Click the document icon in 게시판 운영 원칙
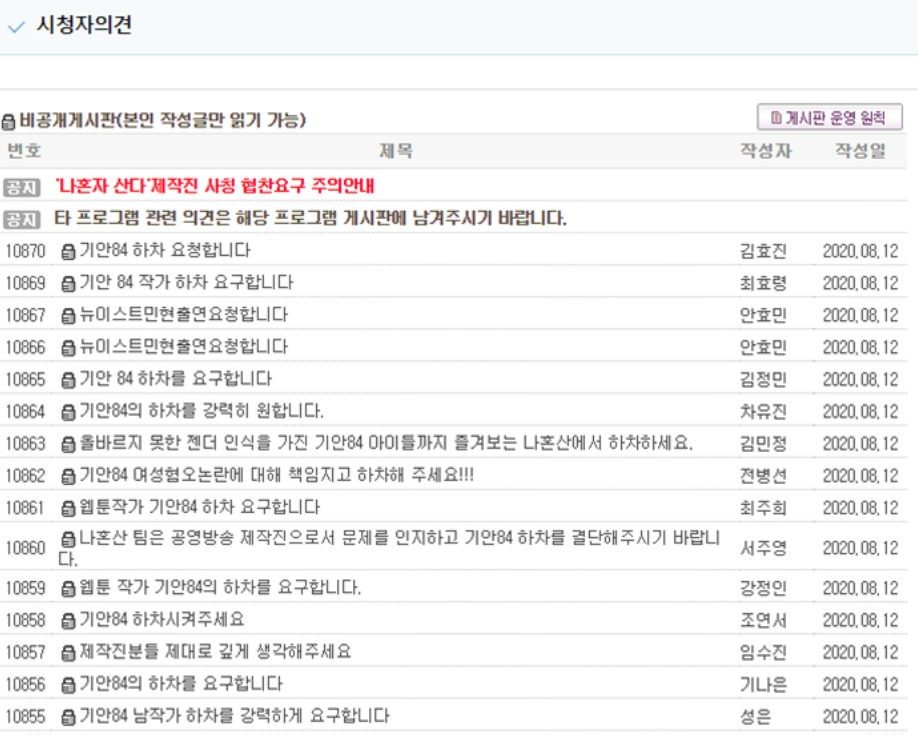Viewport: 918px width, 740px height. pos(777,118)
